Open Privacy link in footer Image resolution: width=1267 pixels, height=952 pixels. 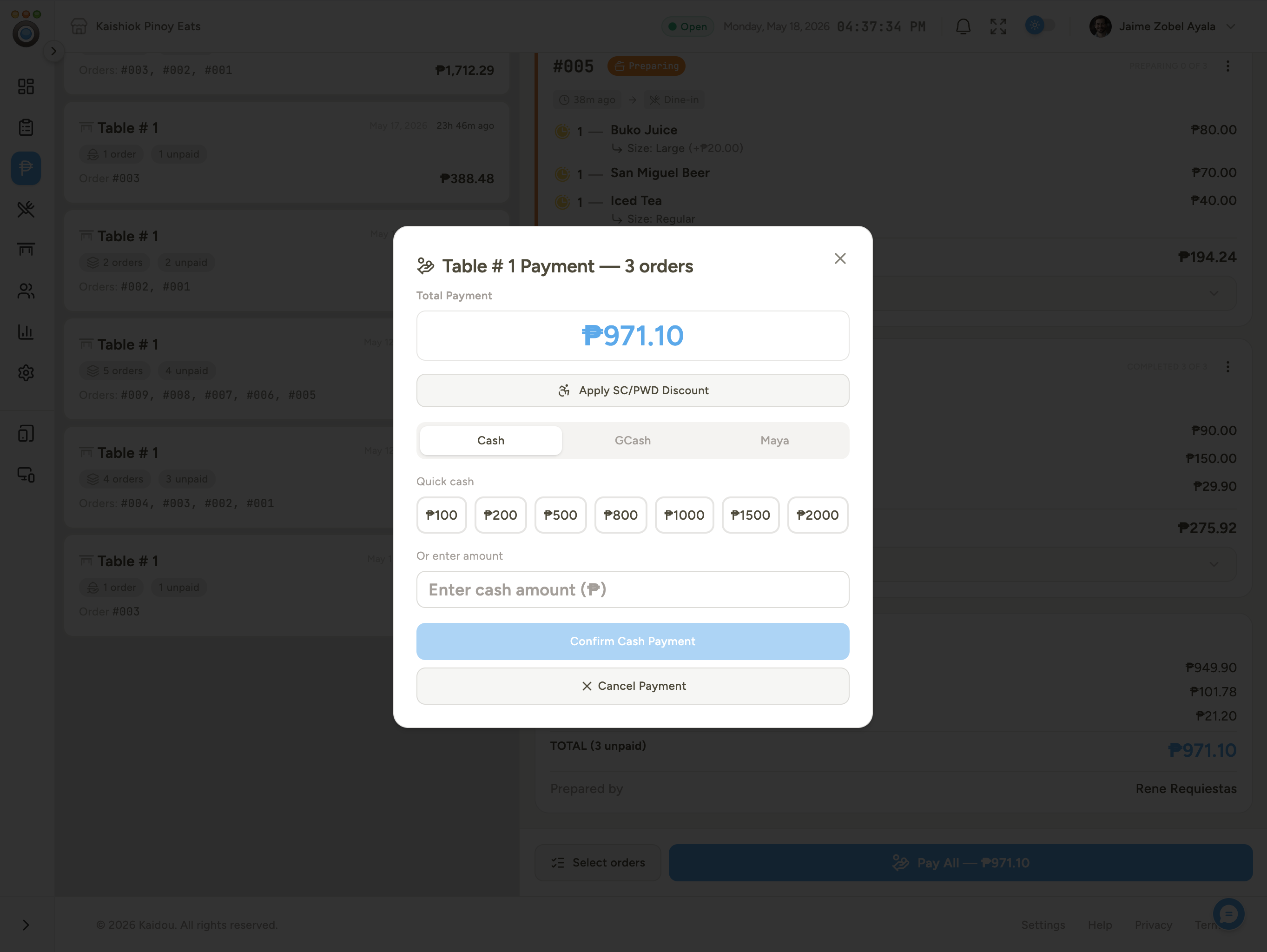point(1153,925)
